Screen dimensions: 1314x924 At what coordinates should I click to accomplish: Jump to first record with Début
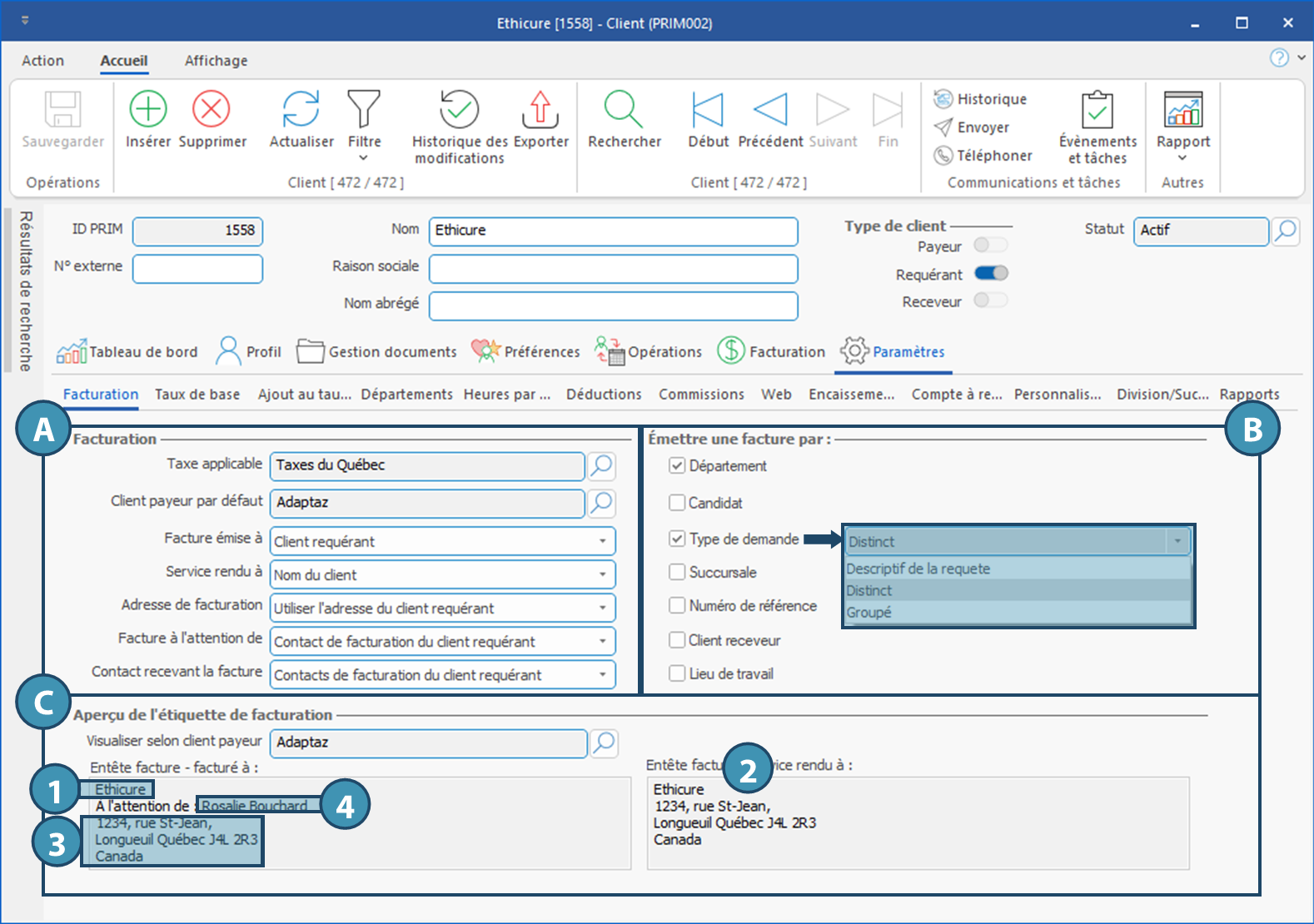coord(707,109)
